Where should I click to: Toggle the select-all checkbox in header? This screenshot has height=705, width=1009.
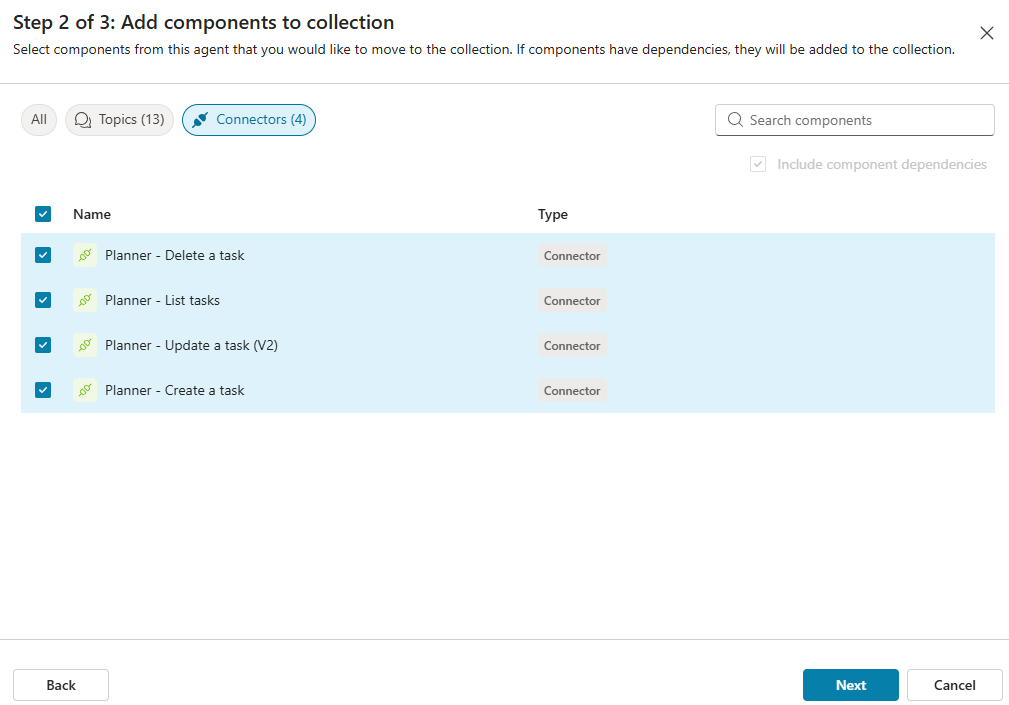point(43,214)
